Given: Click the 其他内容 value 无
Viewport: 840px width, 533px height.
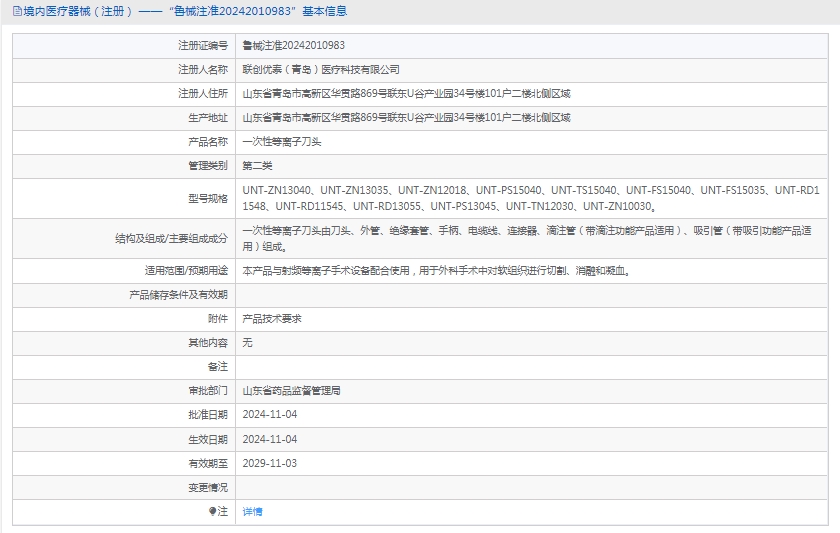Looking at the screenshot, I should coord(248,343).
